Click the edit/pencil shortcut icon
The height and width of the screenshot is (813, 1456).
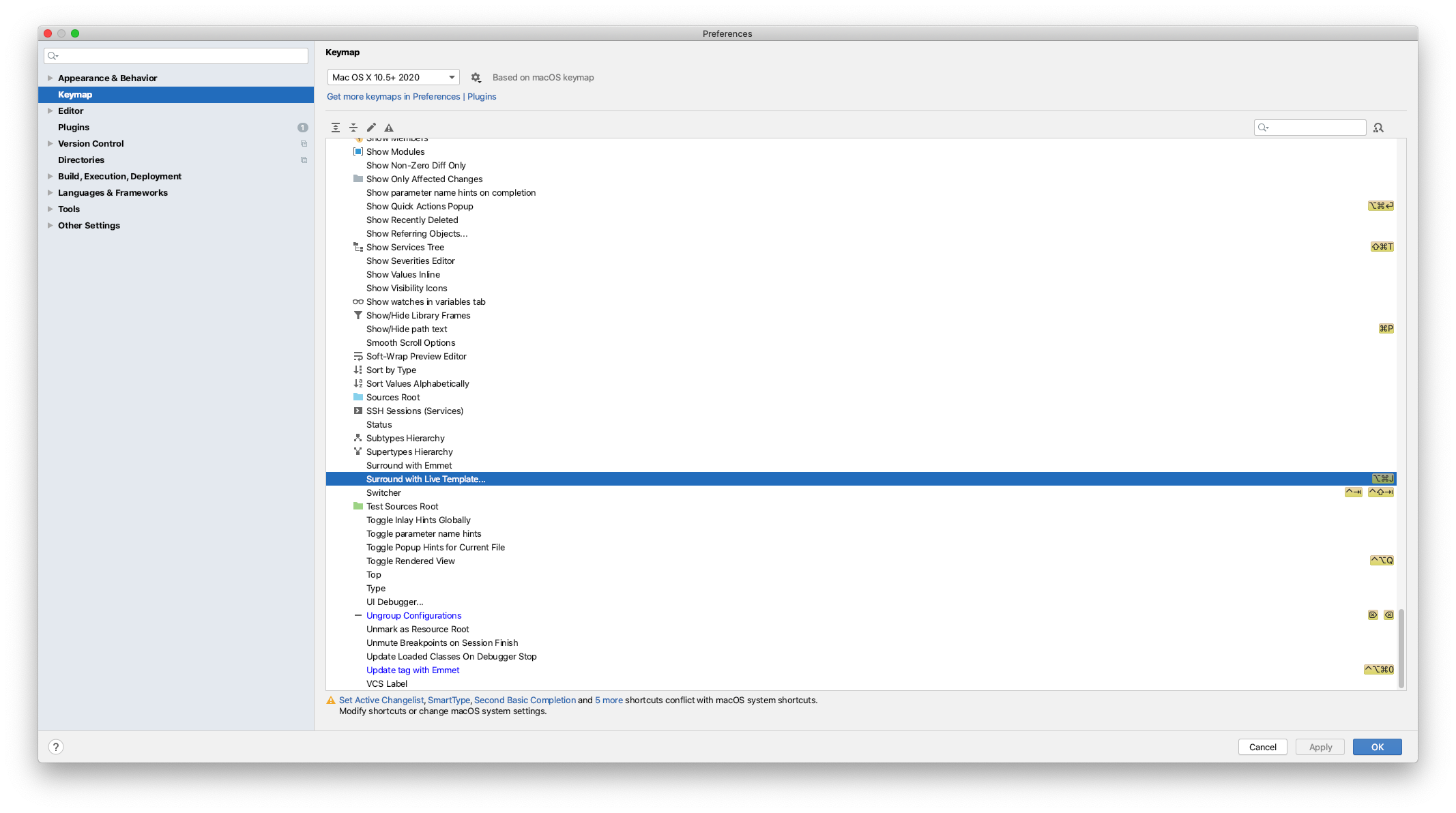[x=371, y=127]
